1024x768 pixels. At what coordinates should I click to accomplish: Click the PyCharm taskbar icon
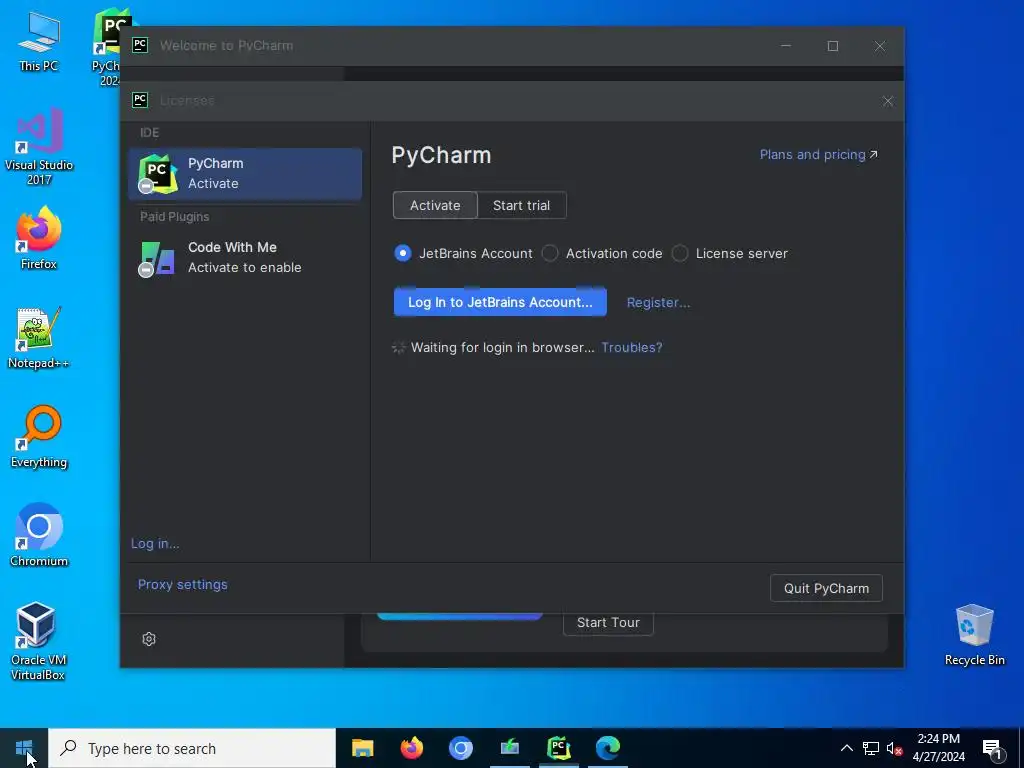coord(559,748)
